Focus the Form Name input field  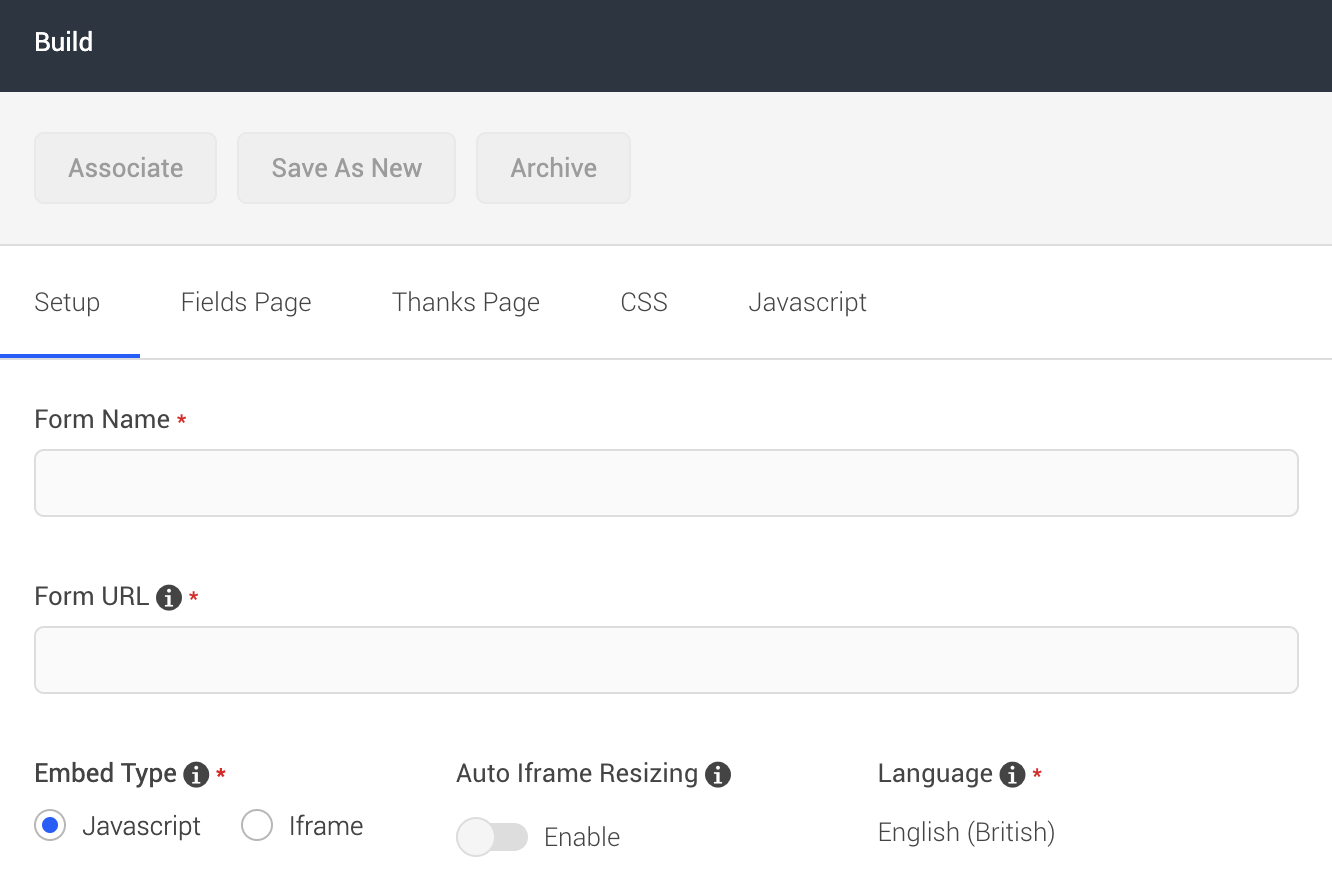tap(666, 483)
